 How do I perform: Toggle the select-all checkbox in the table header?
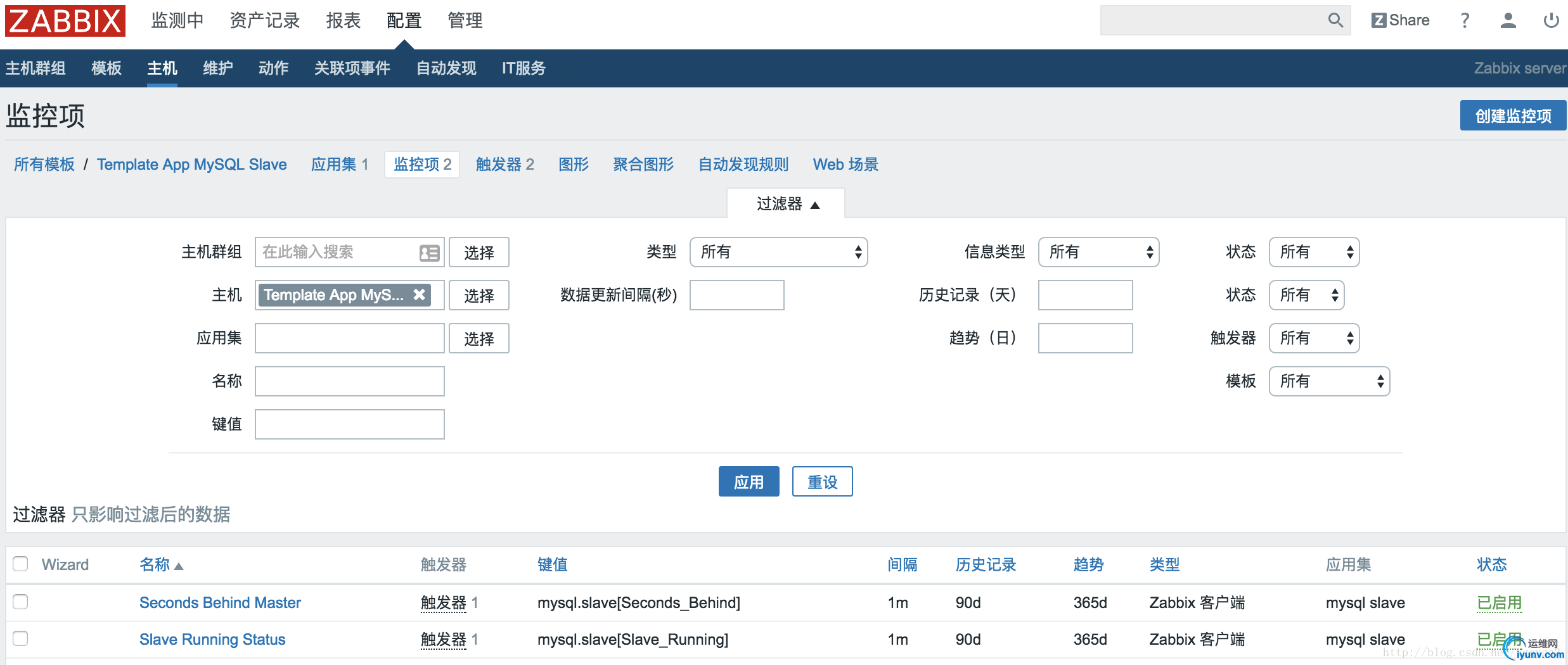point(20,564)
